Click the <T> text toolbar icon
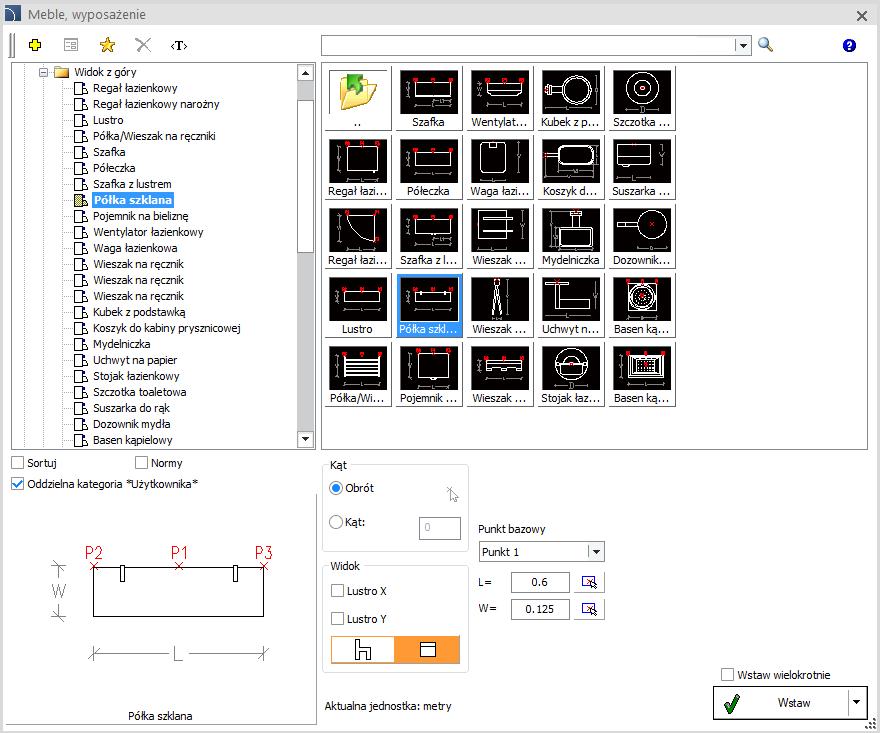This screenshot has width=880, height=733. coord(179,45)
